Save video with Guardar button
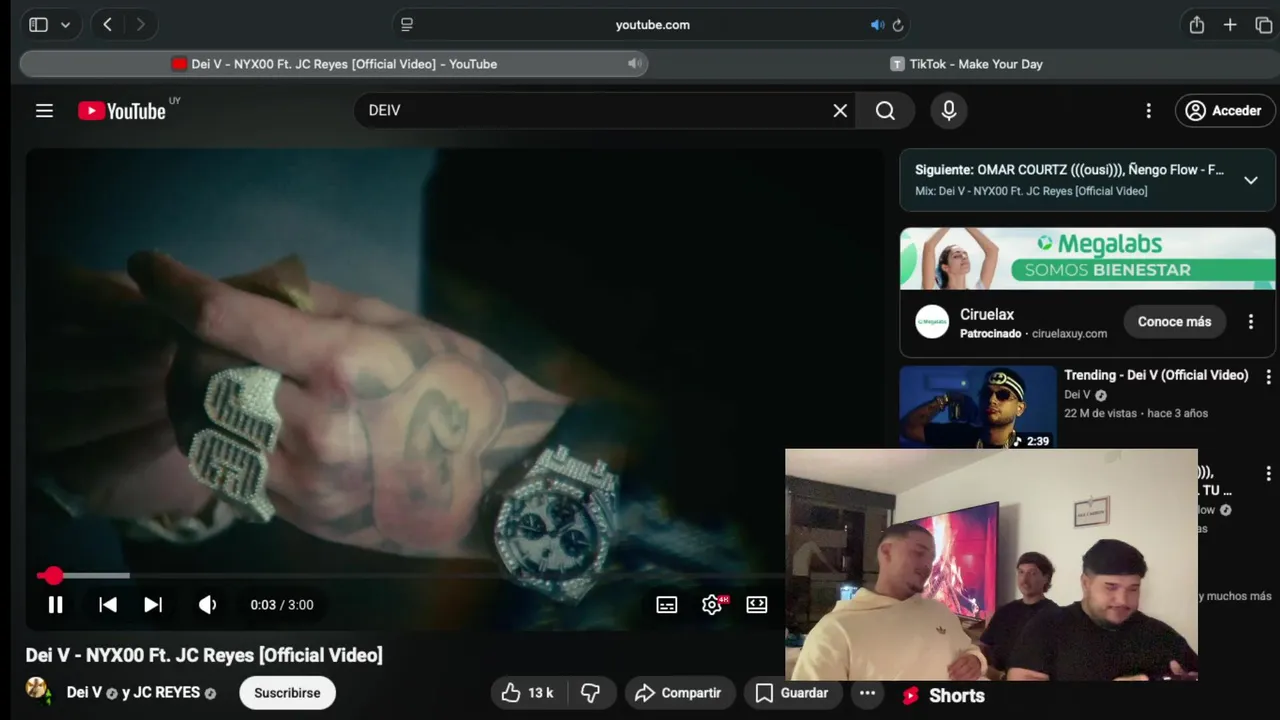The image size is (1280, 720). [792, 693]
